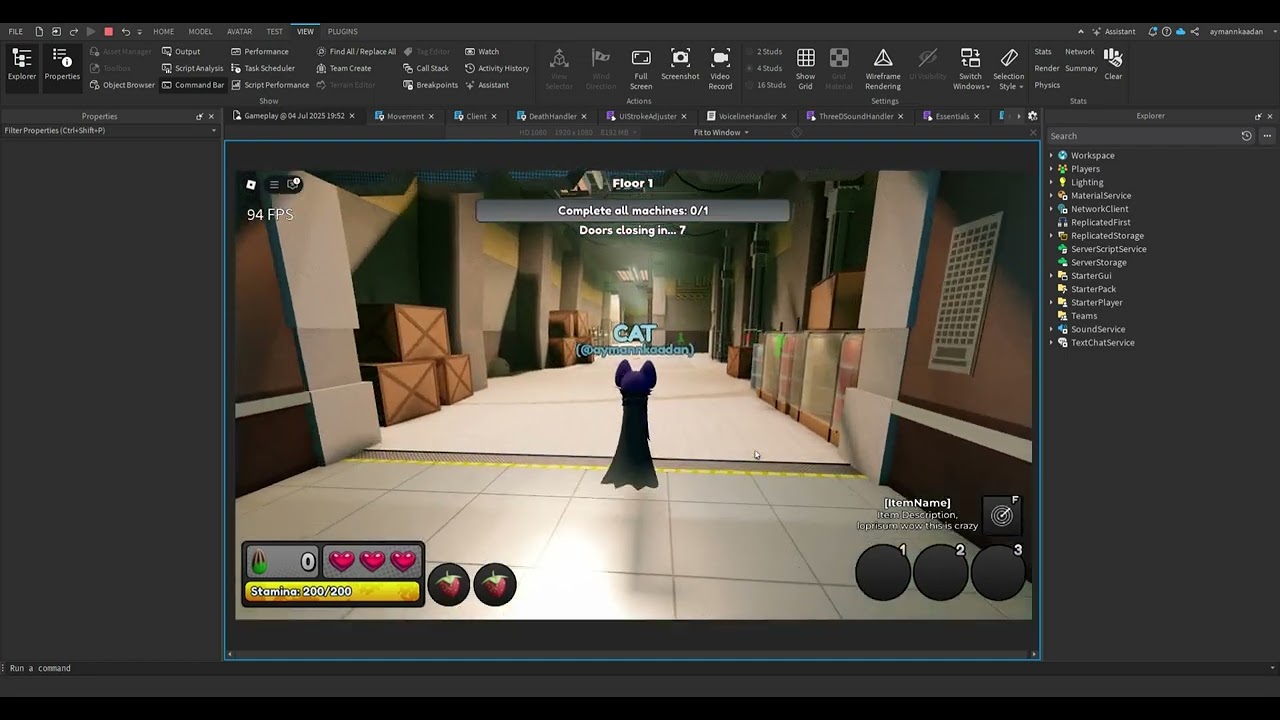The image size is (1280, 720).
Task: Click the Filter Properties input field
Action: (x=110, y=130)
